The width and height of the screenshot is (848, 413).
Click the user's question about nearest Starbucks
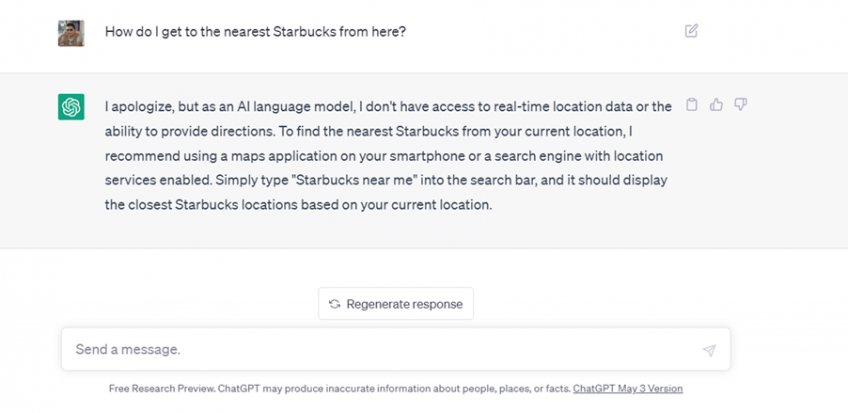coord(255,31)
